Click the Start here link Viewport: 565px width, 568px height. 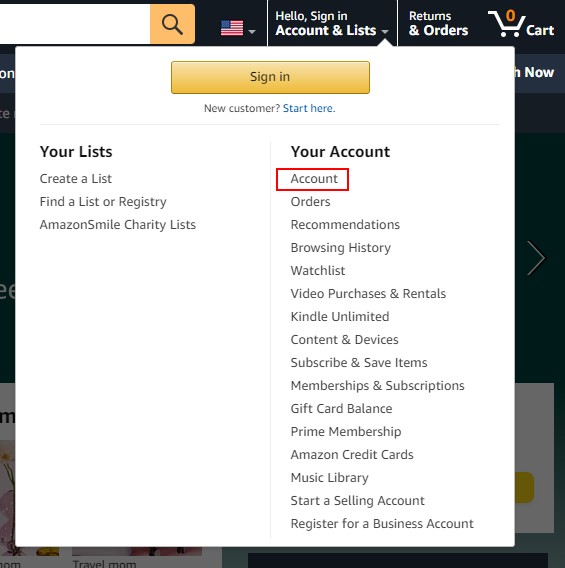pyautogui.click(x=309, y=108)
